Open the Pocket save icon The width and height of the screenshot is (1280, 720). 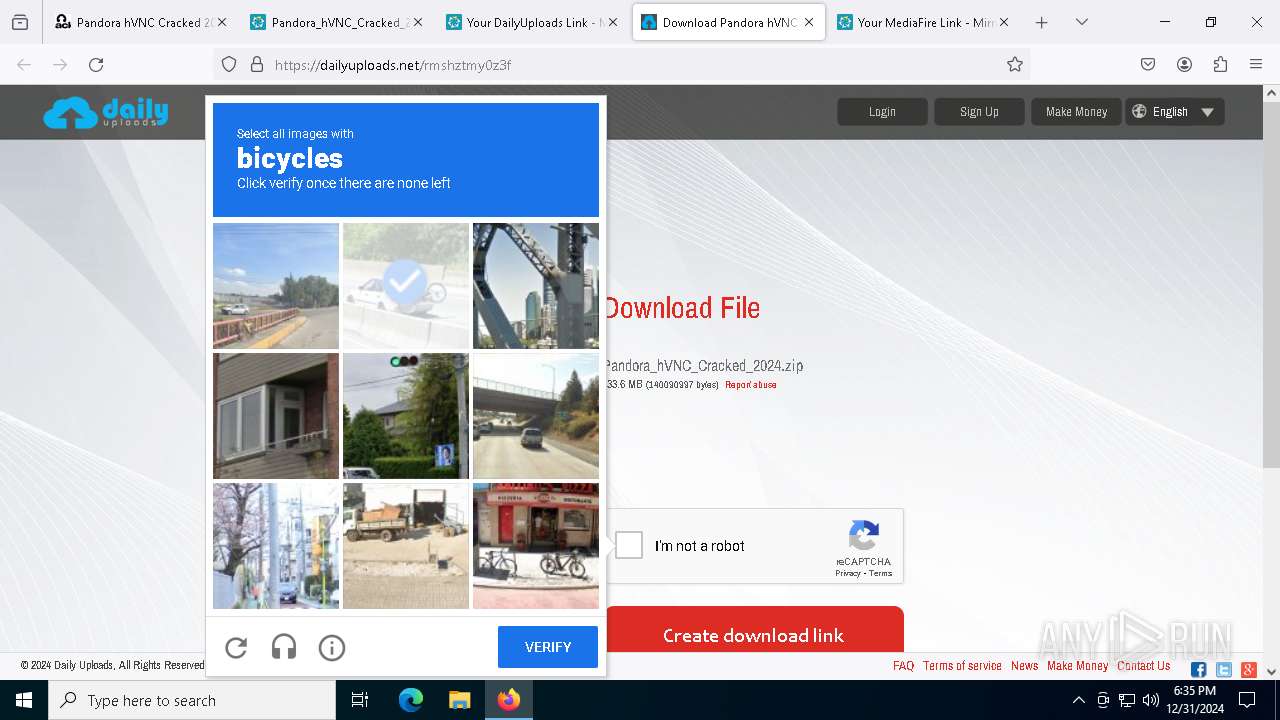pos(1148,64)
